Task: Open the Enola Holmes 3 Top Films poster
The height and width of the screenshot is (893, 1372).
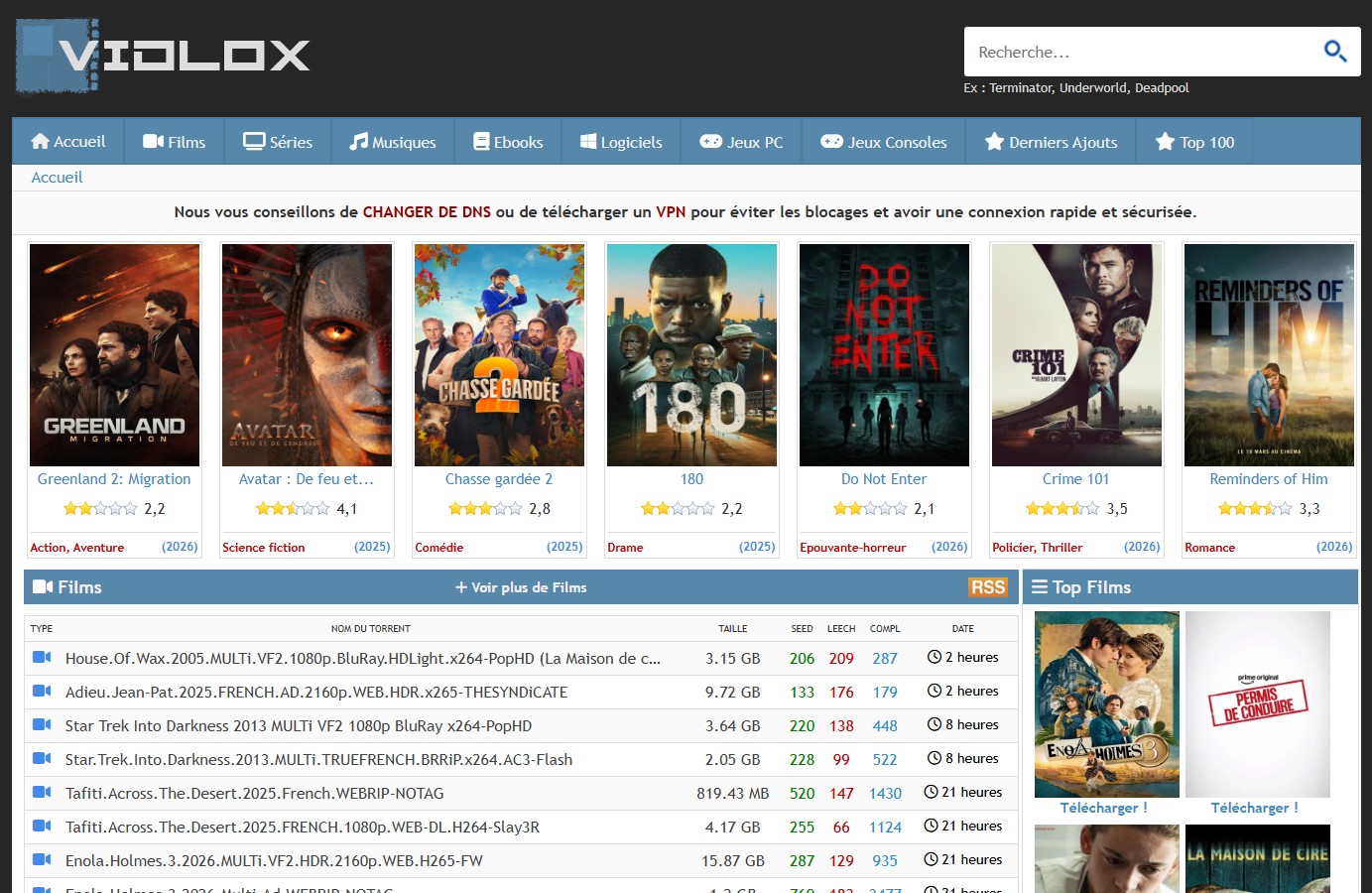Action: coord(1107,704)
